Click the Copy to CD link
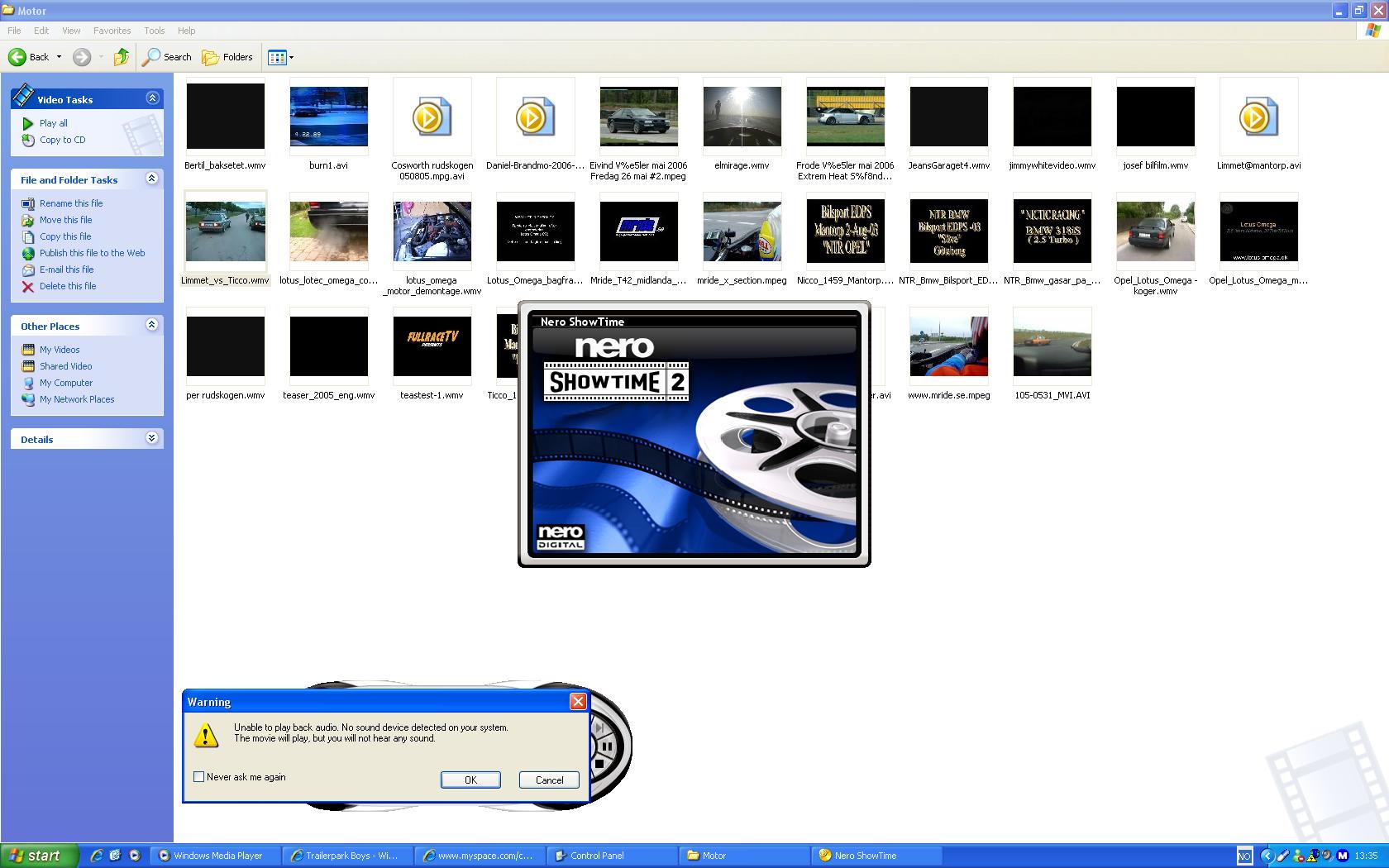 click(x=63, y=140)
